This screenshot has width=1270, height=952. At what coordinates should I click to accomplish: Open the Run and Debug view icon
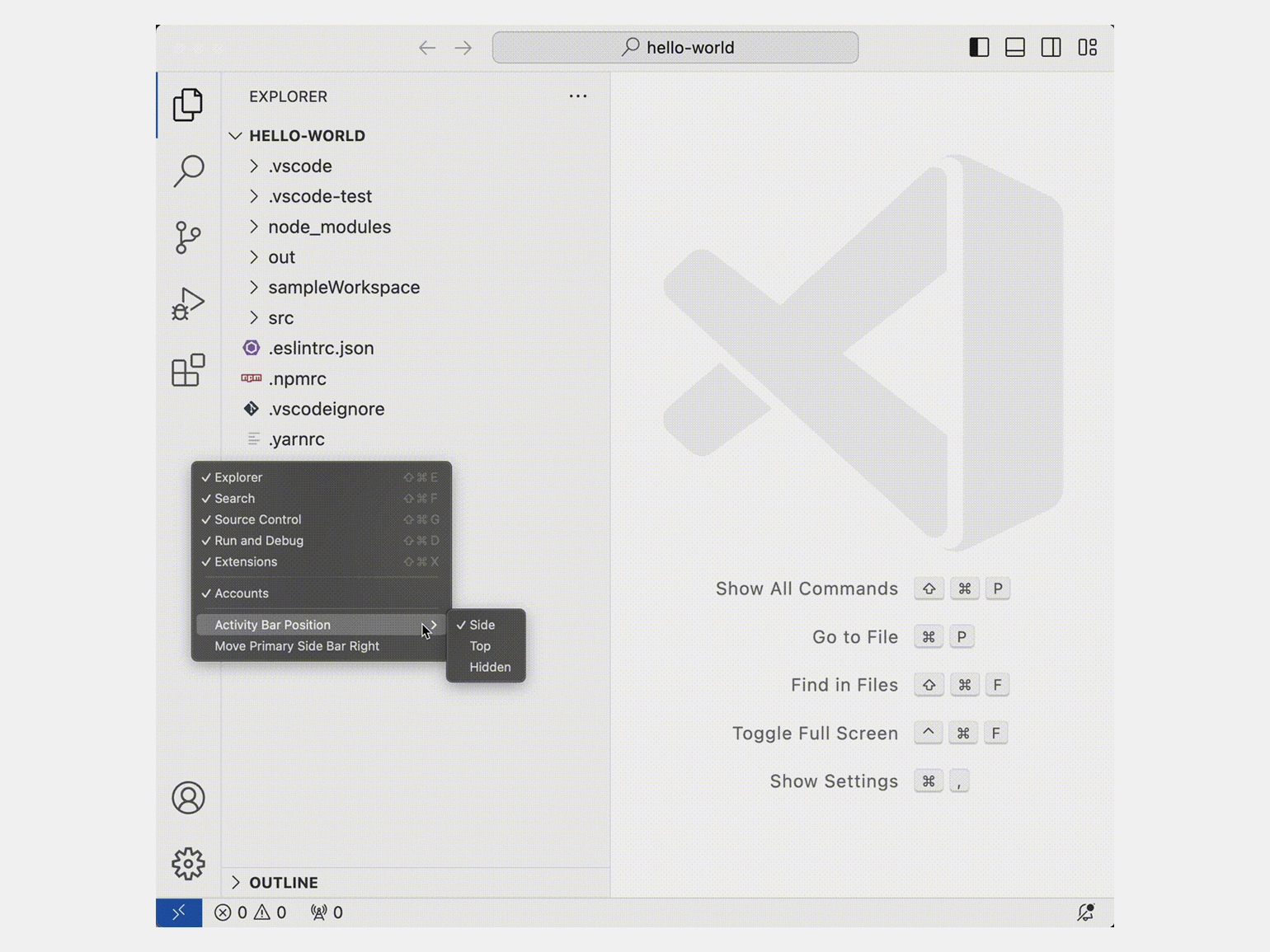point(188,303)
